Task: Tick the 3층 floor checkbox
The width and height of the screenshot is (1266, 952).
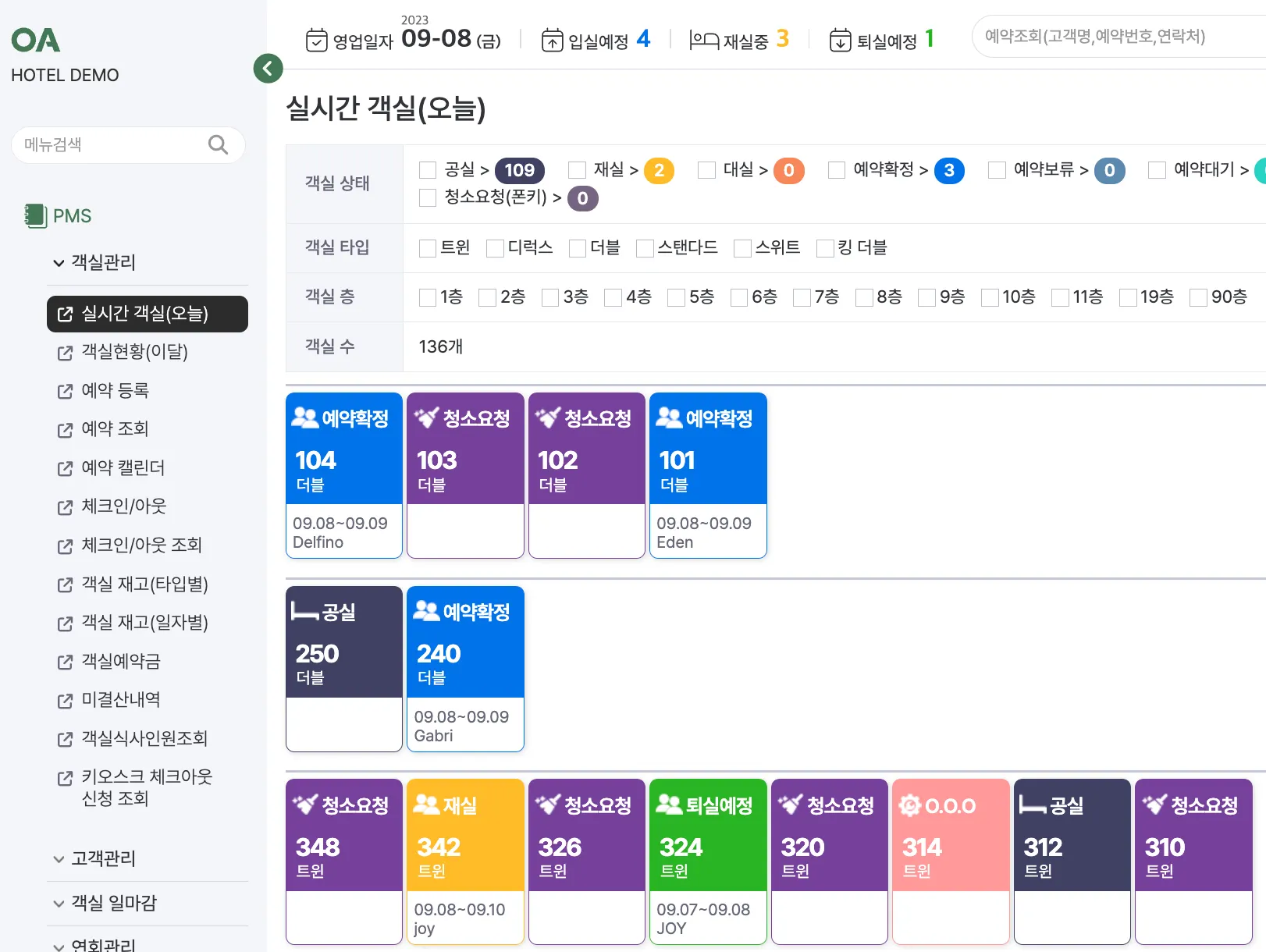Action: [x=550, y=297]
